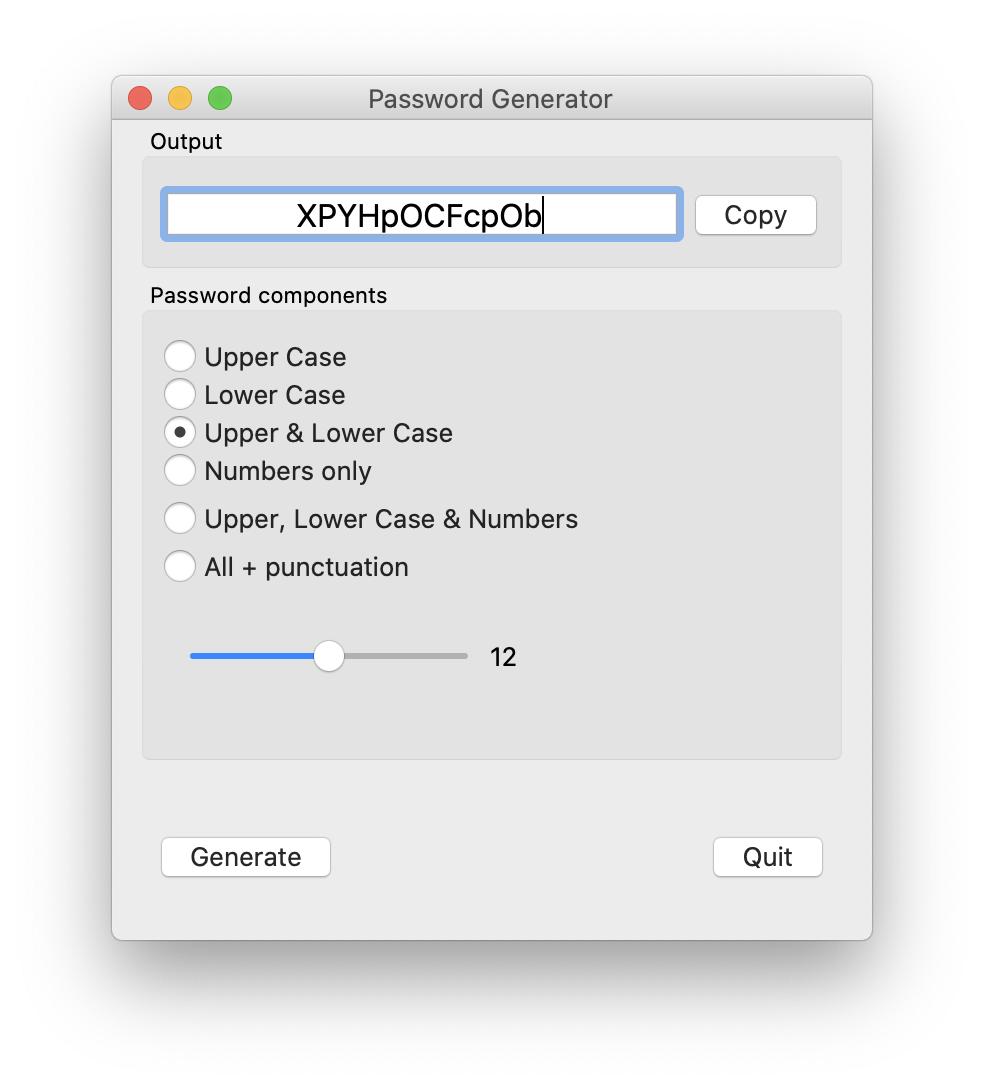Minimize the window with the yellow button
Image resolution: width=984 pixels, height=1088 pixels.
click(180, 98)
